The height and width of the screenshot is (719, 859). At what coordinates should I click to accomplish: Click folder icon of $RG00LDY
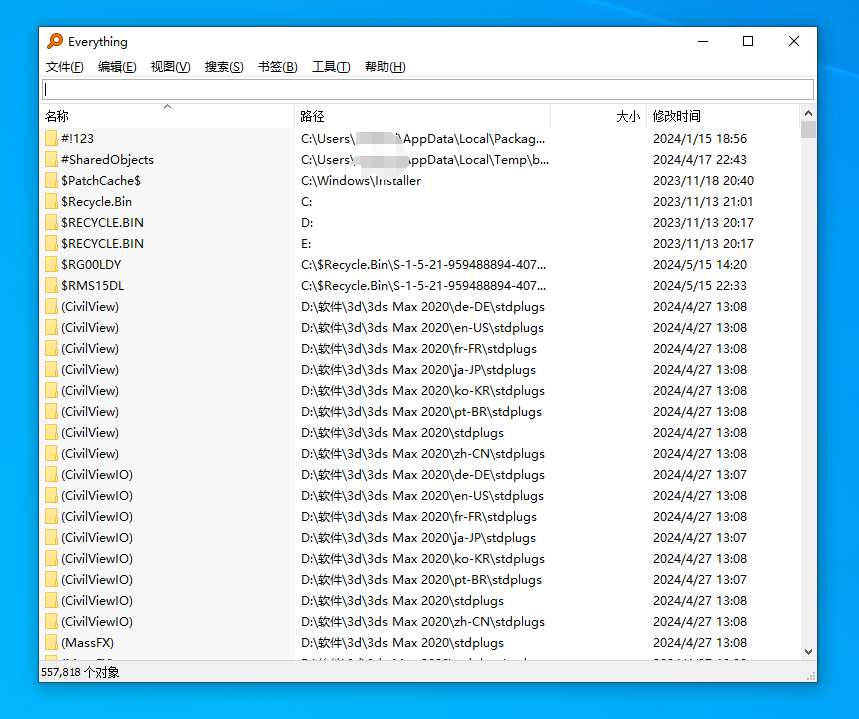51,265
